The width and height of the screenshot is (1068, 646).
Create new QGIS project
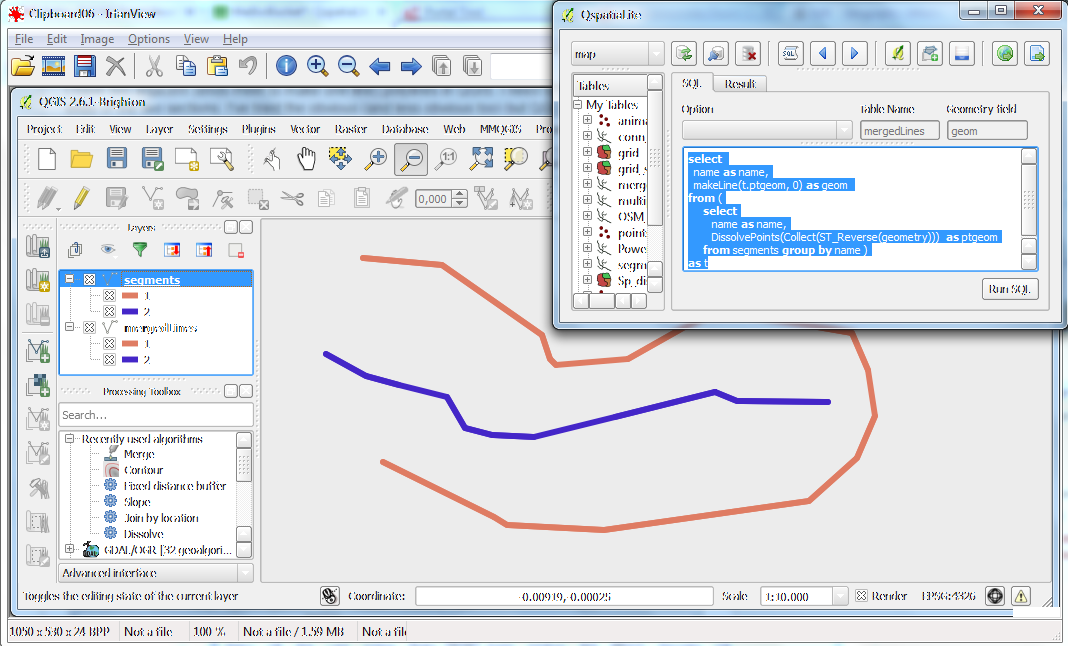47,159
